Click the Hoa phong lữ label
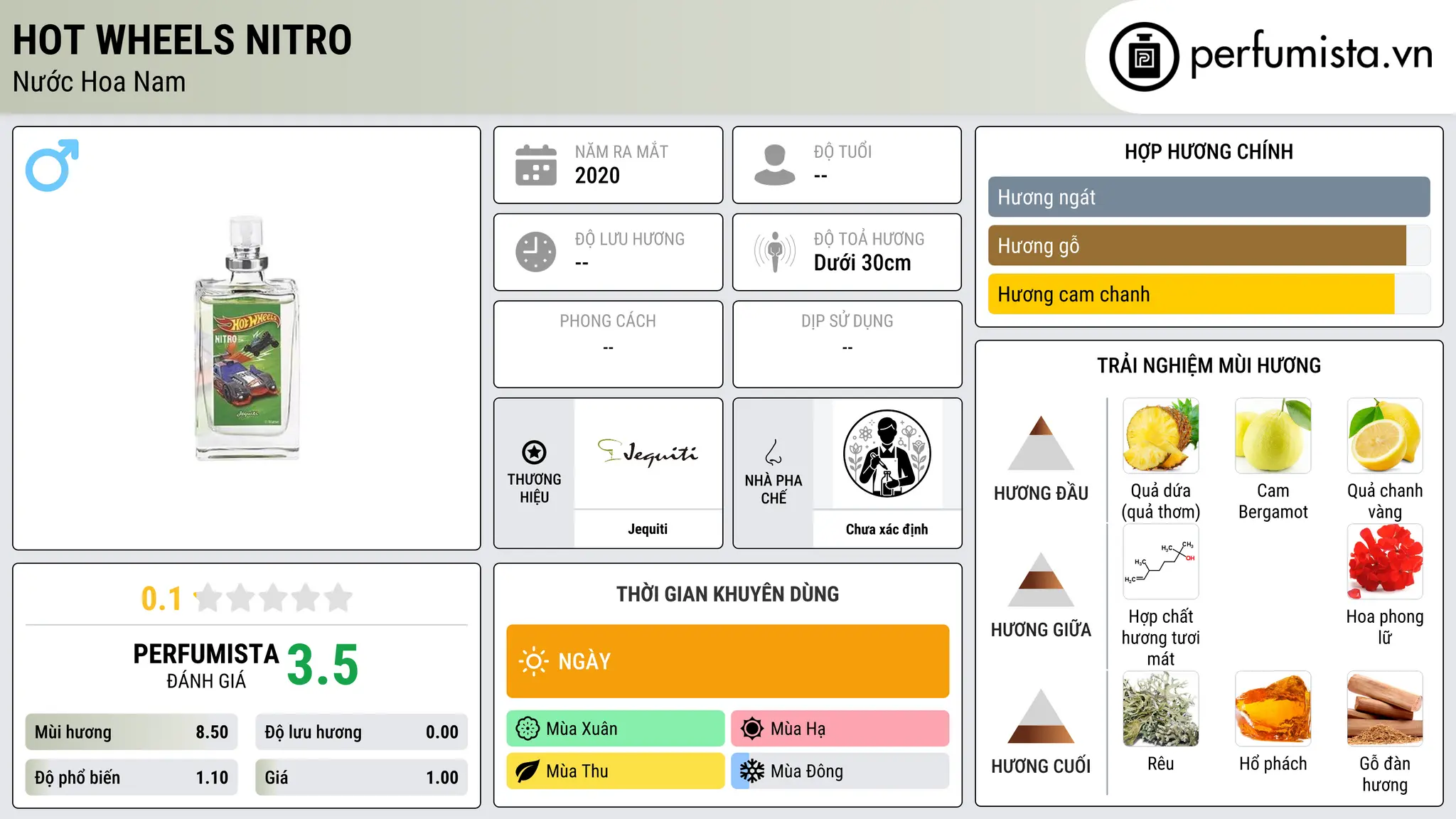 click(x=1385, y=627)
